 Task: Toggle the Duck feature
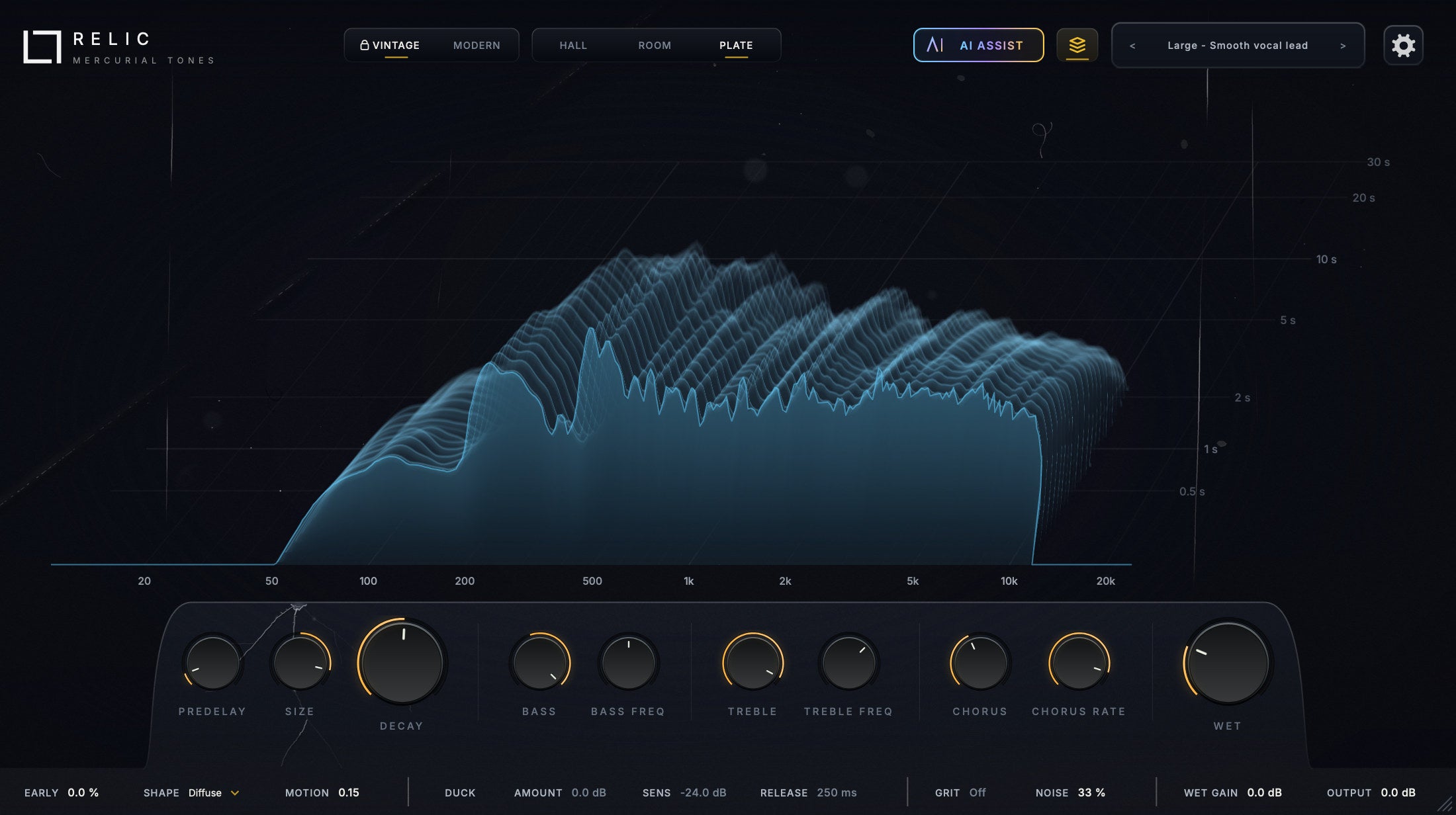[460, 793]
